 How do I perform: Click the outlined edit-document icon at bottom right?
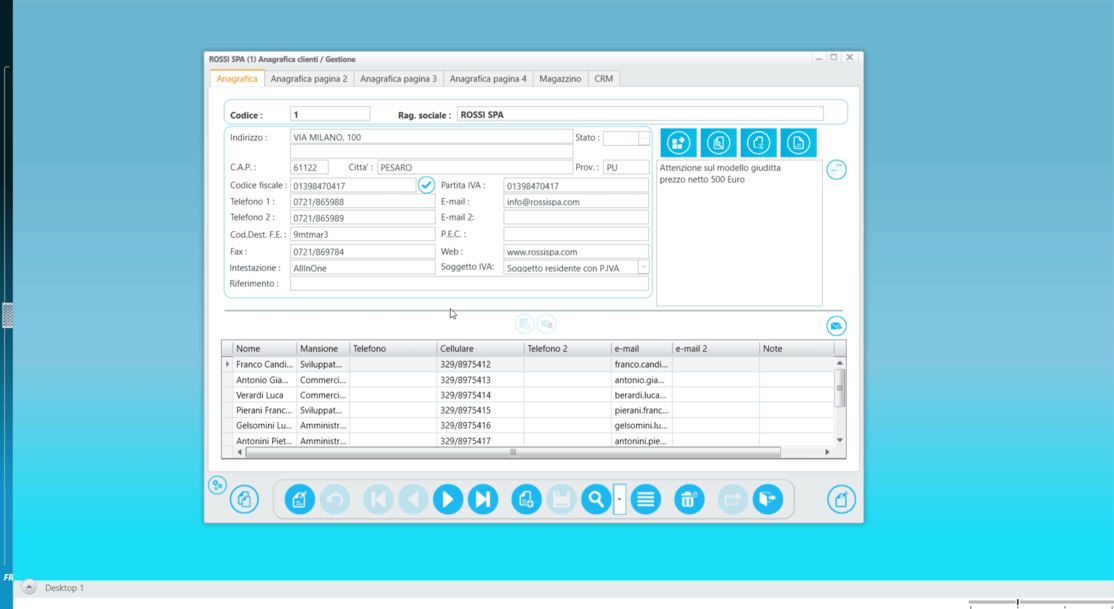click(x=841, y=500)
